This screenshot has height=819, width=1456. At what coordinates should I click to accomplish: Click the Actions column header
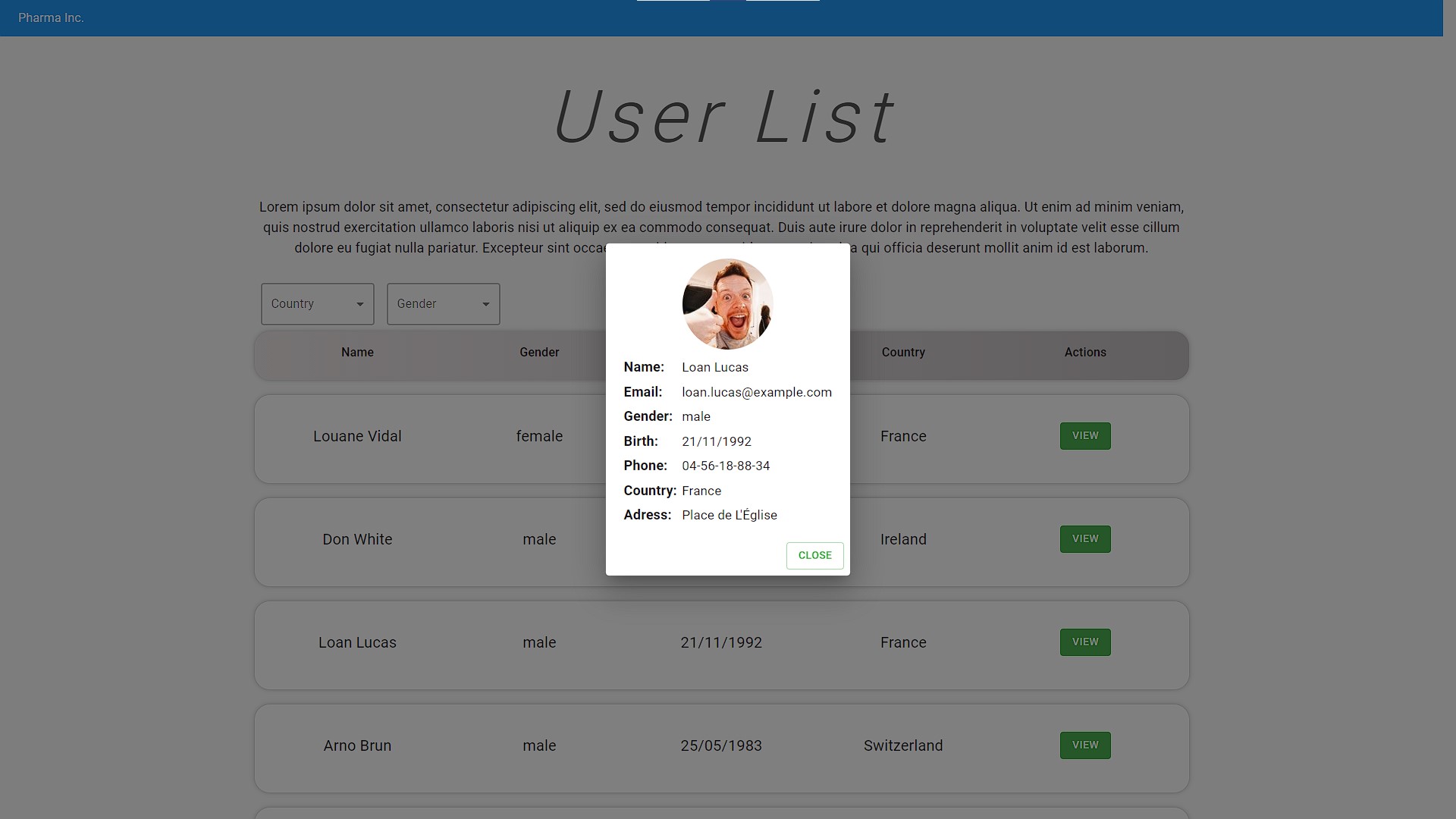[1084, 352]
